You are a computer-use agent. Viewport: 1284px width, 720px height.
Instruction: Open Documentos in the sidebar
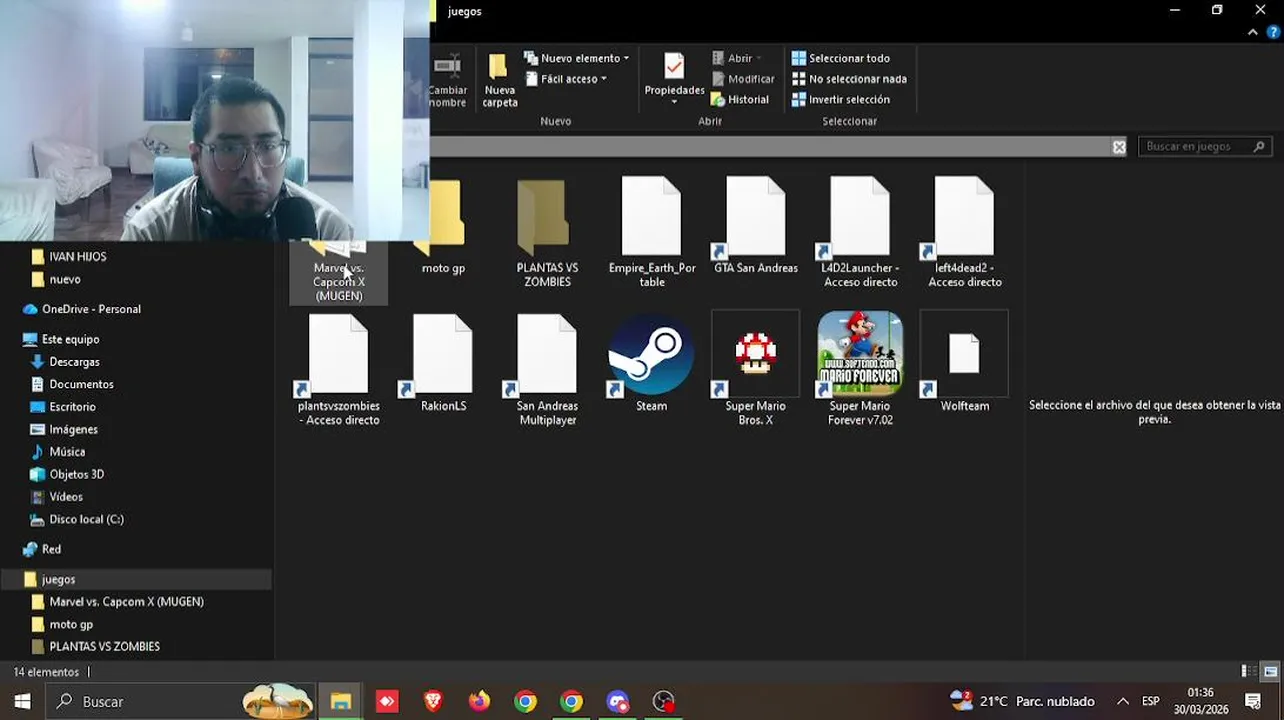(81, 385)
